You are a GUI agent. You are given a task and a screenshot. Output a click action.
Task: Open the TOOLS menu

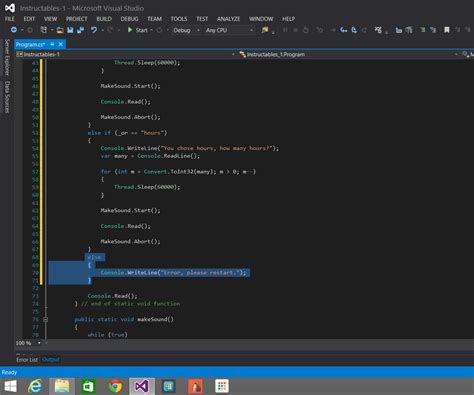click(179, 19)
